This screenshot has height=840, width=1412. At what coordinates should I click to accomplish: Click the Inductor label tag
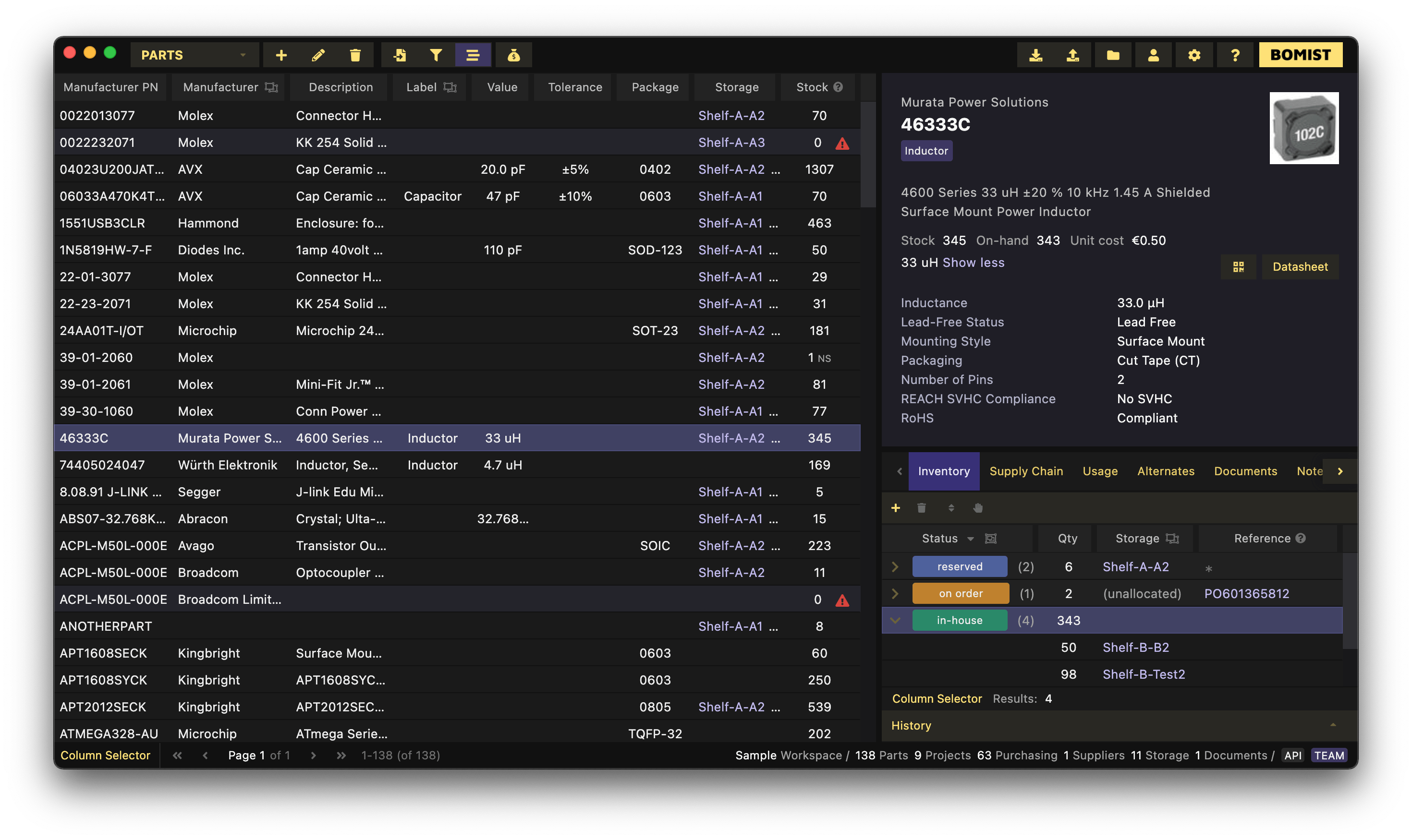point(926,151)
